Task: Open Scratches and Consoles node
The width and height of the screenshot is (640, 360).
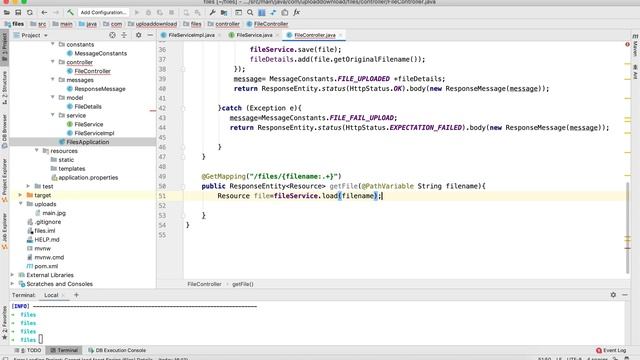Action: [60, 284]
